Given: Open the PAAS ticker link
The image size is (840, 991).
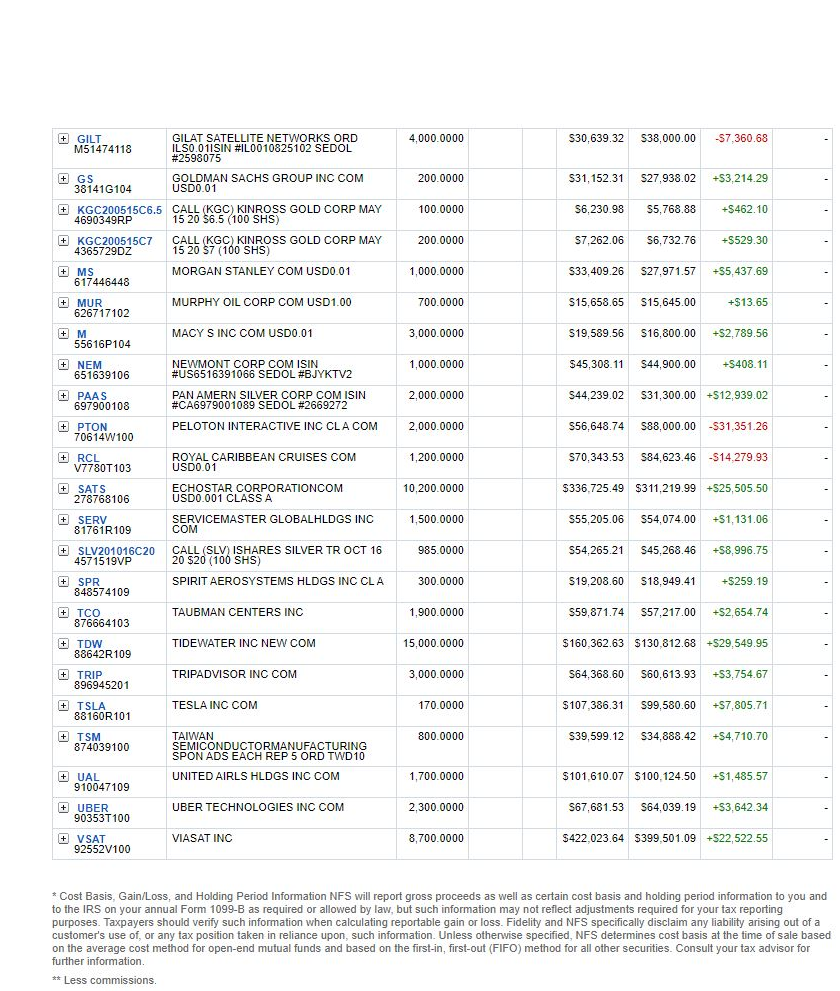Looking at the screenshot, I should click(92, 396).
